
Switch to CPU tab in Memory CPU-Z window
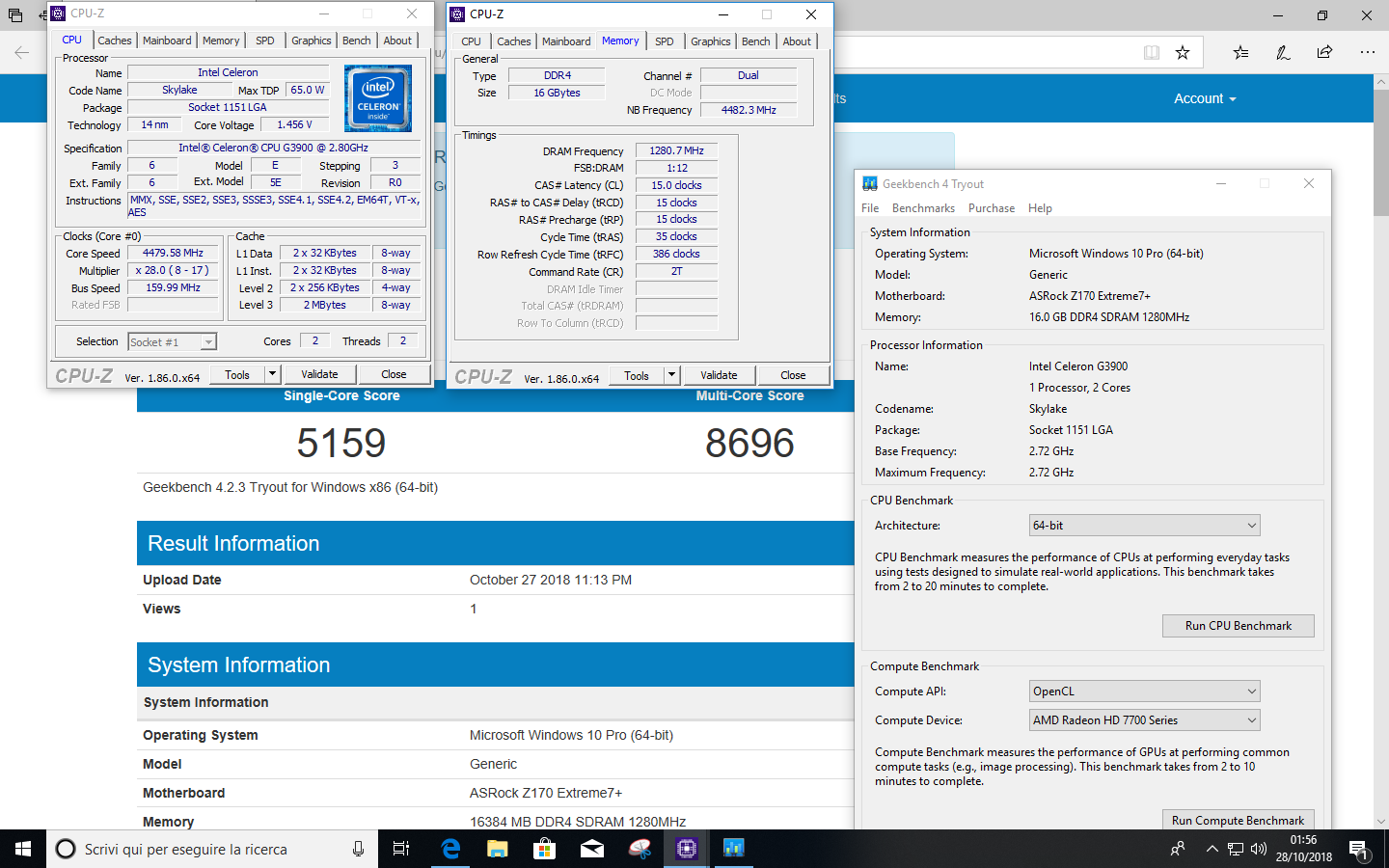click(471, 41)
